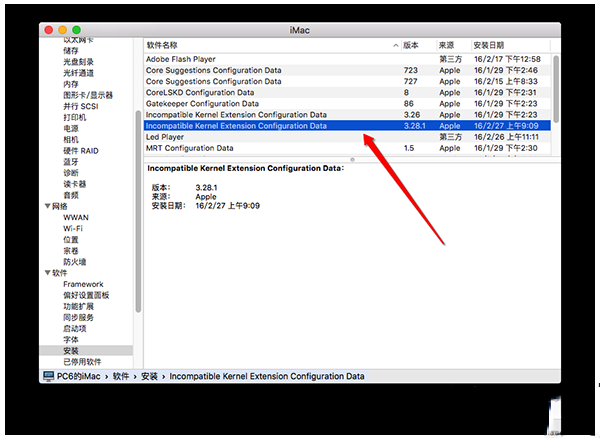Open 音频 in the sidebar
Image resolution: width=600 pixels, height=439 pixels.
pyautogui.click(x=71, y=195)
